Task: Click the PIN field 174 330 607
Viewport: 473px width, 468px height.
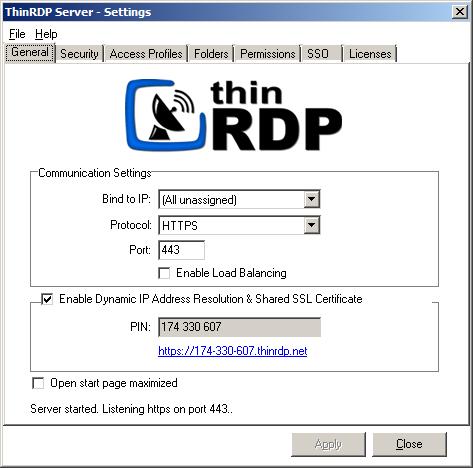Action: click(239, 327)
